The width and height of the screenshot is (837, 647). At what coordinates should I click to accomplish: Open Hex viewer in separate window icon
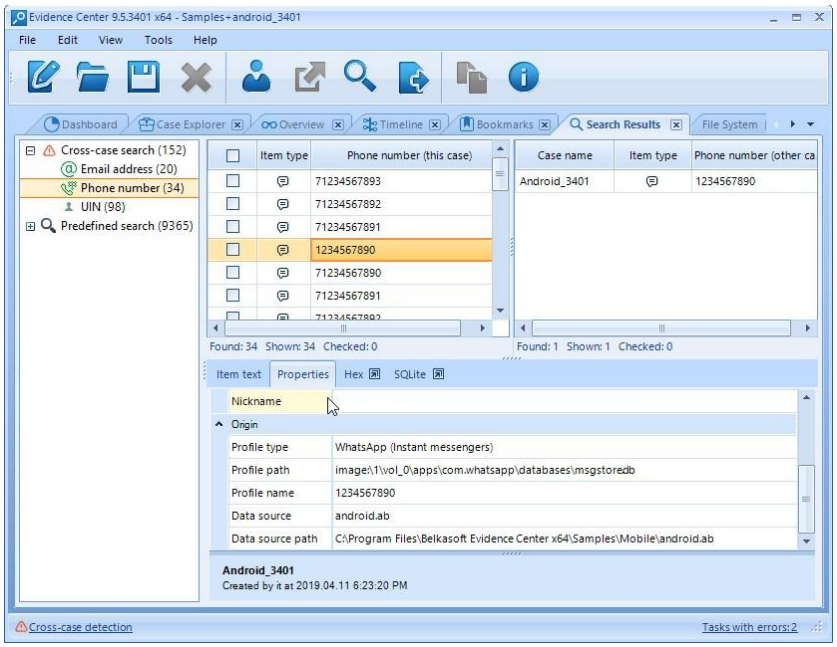click(375, 374)
